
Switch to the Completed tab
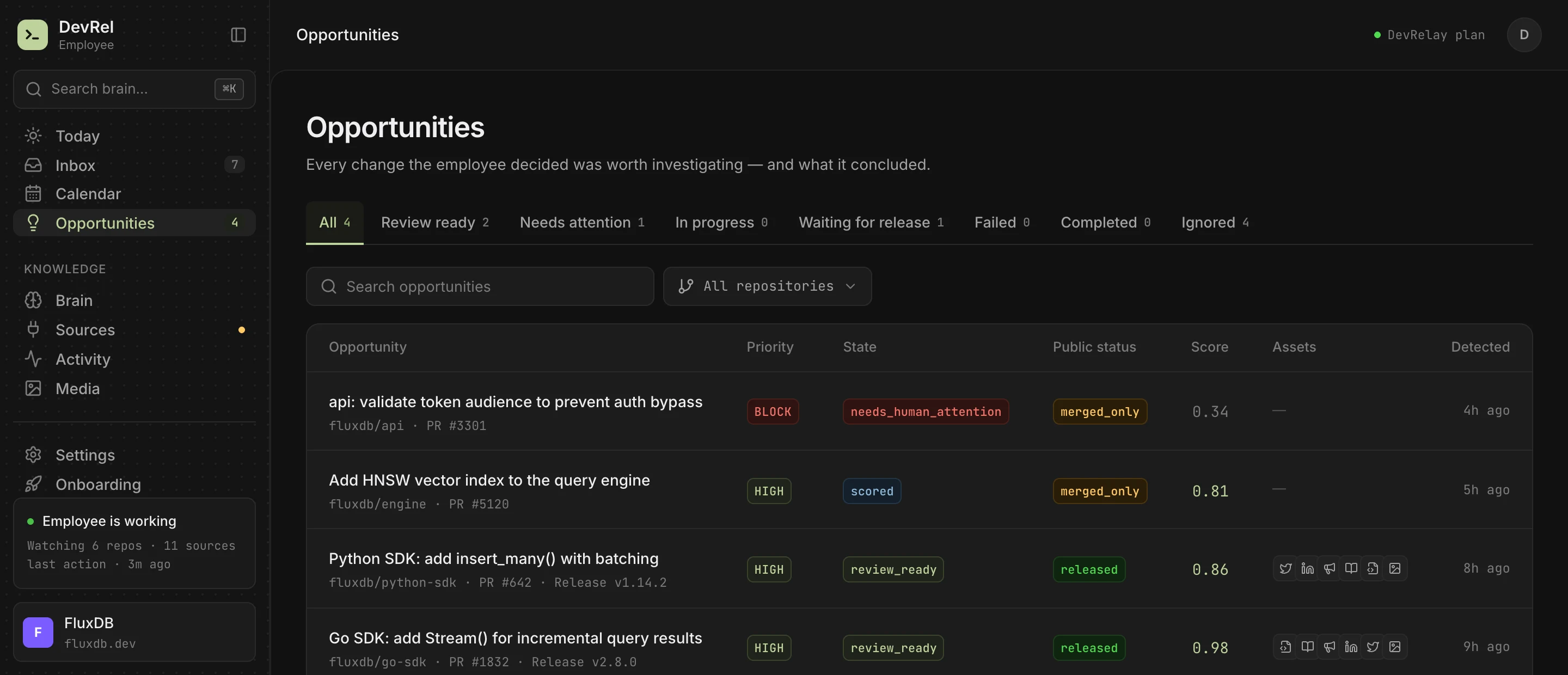[x=1105, y=222]
